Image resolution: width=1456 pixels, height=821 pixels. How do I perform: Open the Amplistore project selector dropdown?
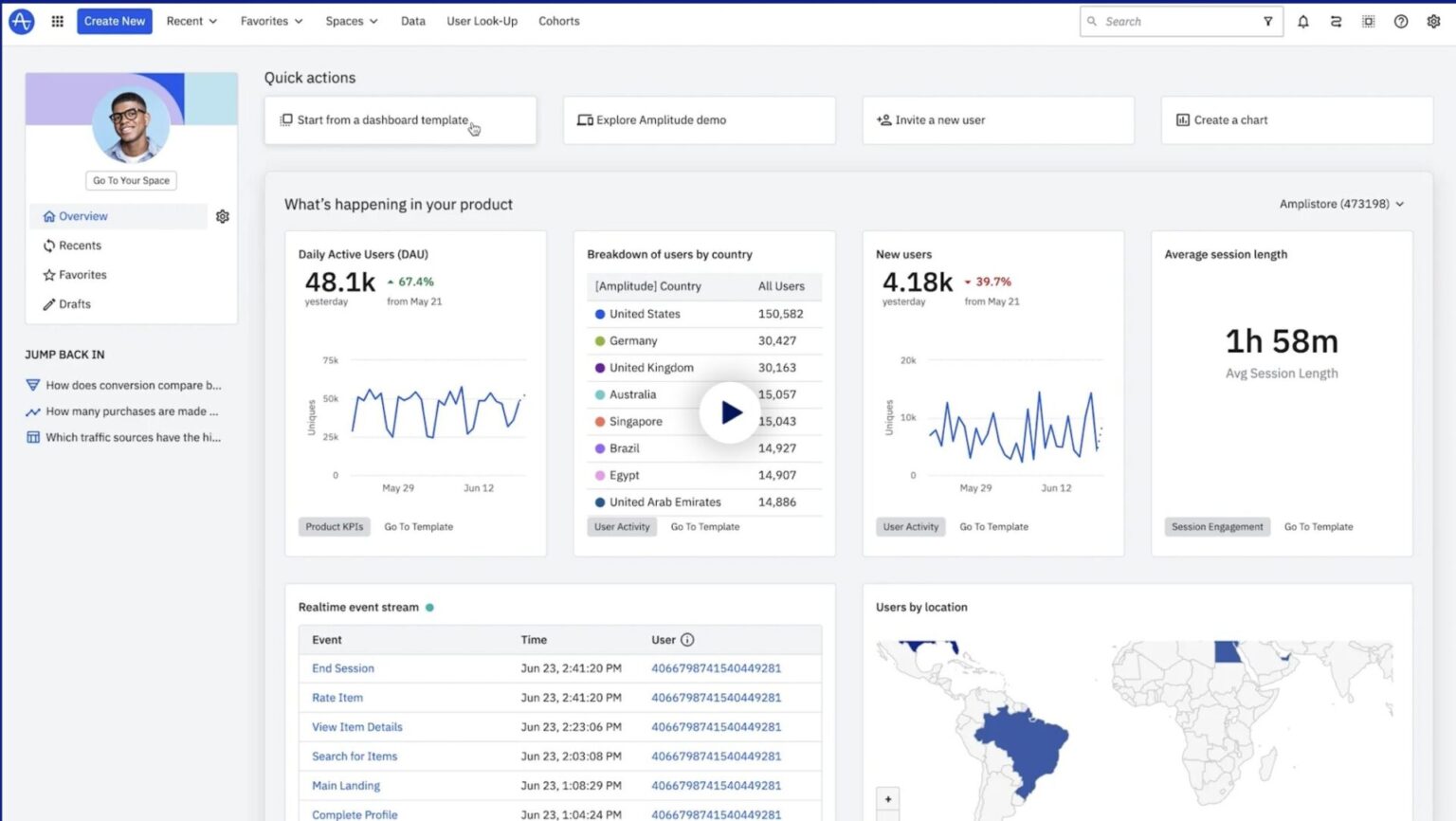[x=1341, y=204]
